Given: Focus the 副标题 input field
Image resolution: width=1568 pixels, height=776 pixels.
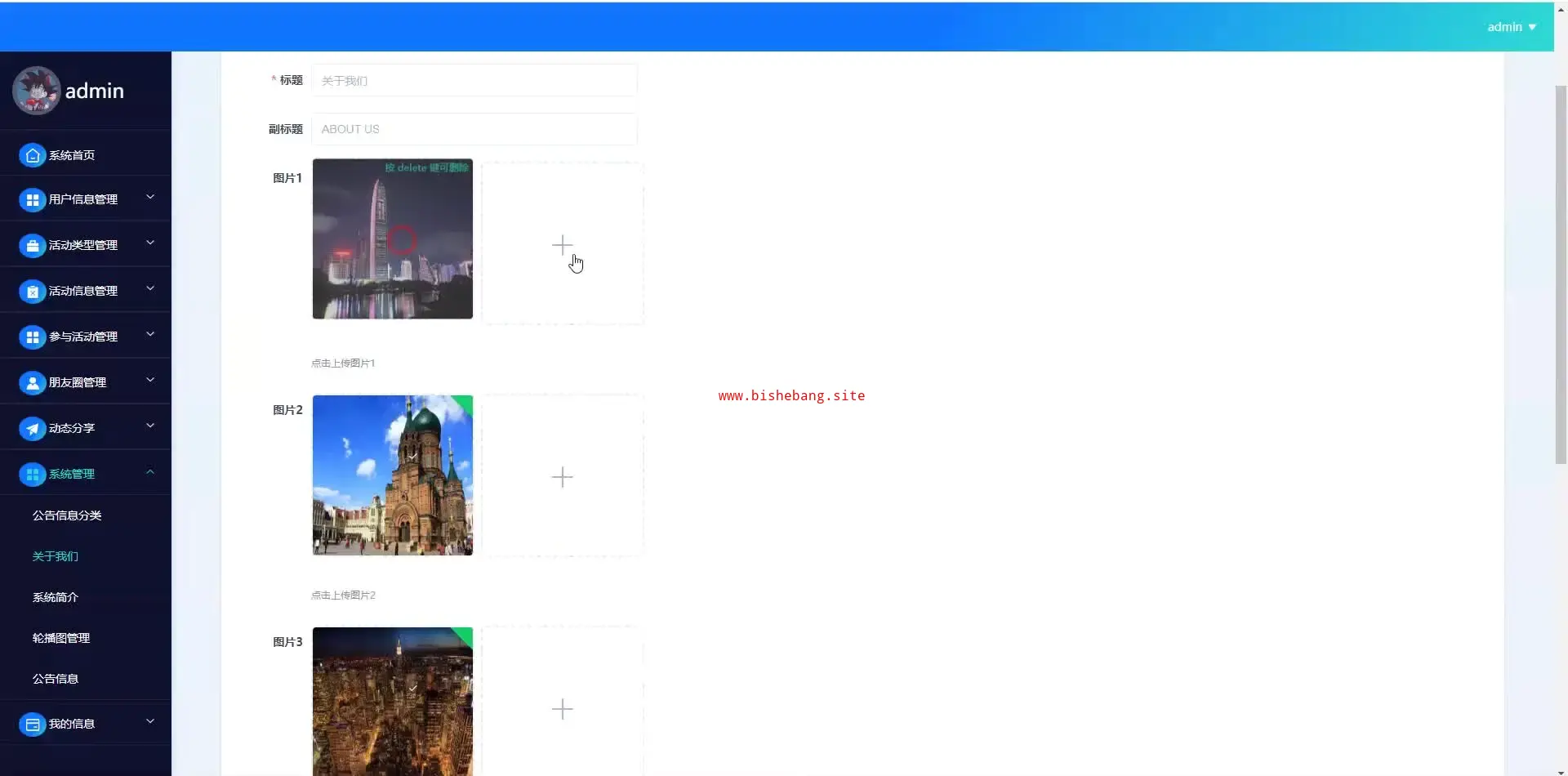Looking at the screenshot, I should [474, 129].
